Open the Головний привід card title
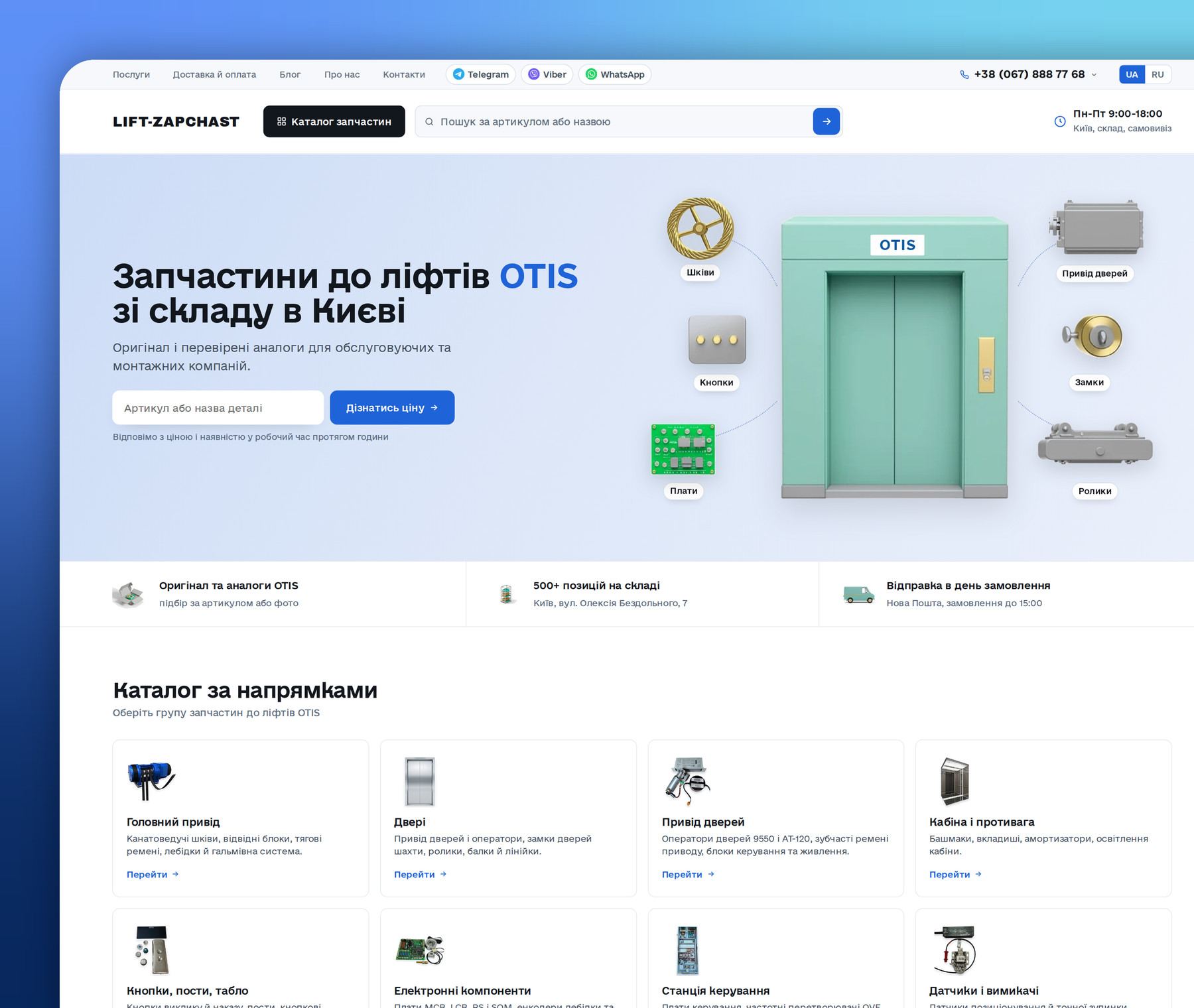1194x1008 pixels. coord(173,822)
